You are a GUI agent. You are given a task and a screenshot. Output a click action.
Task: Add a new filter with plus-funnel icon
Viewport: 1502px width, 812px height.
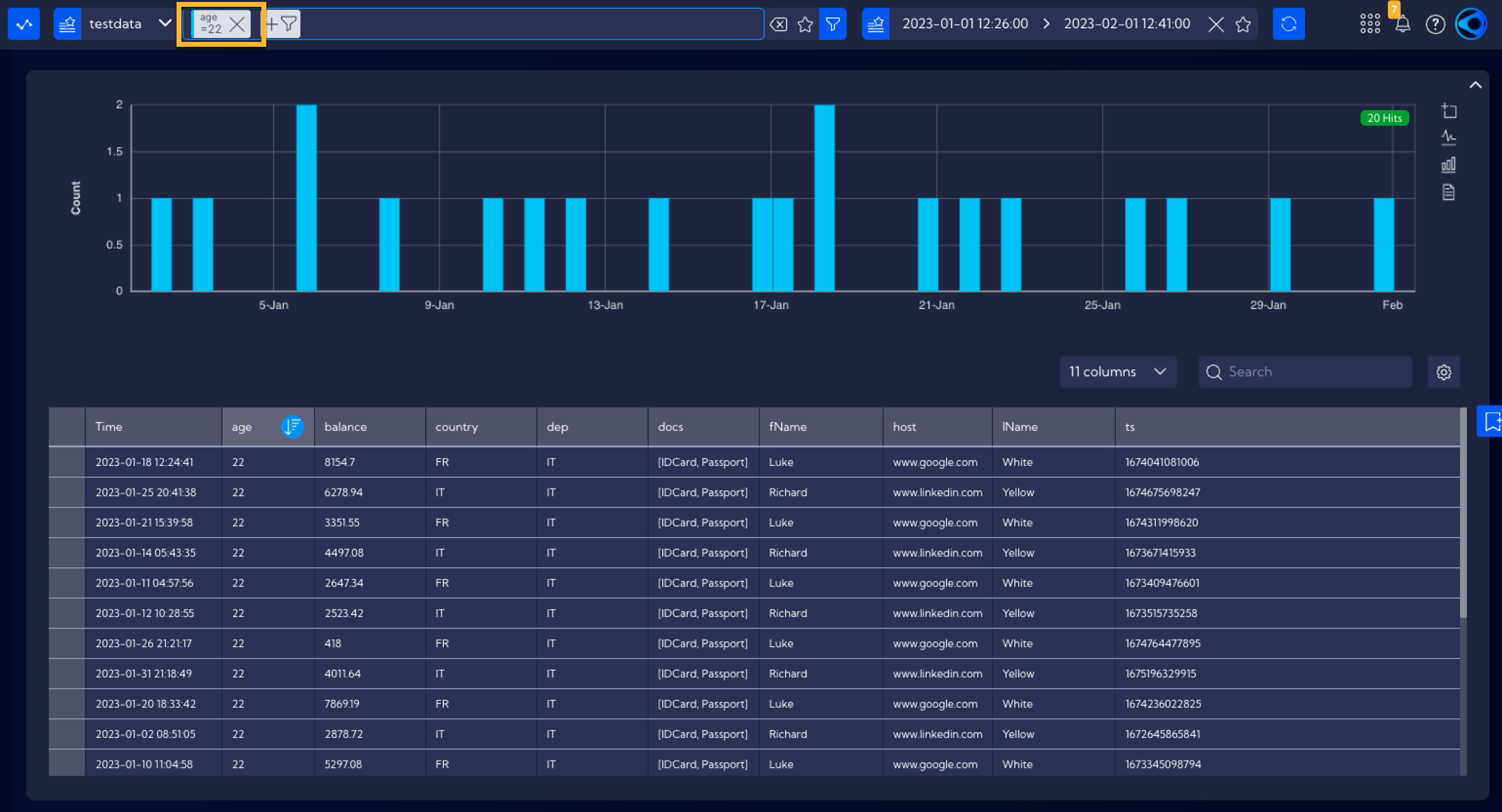pyautogui.click(x=282, y=24)
